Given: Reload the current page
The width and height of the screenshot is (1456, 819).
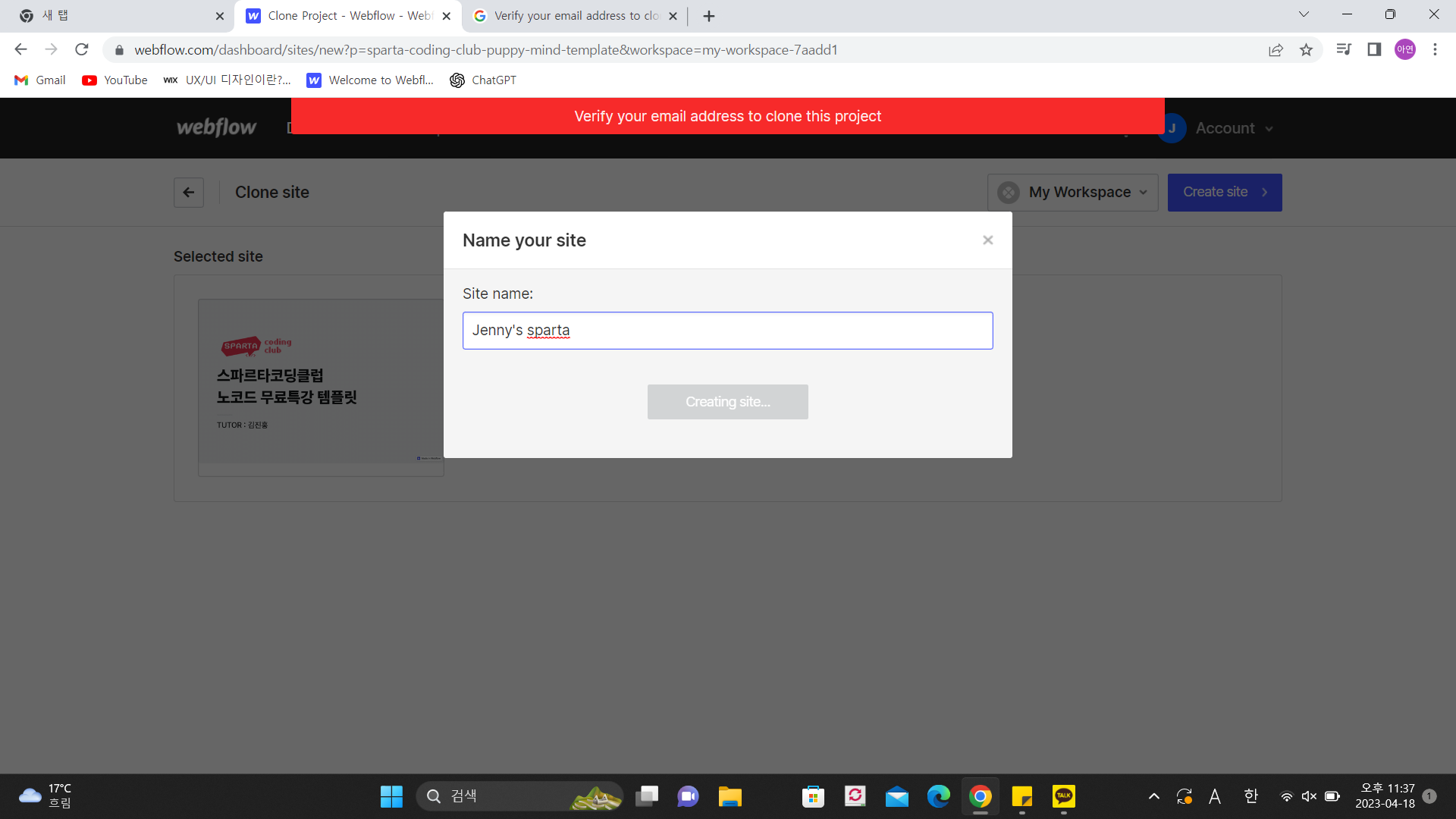Looking at the screenshot, I should click(x=82, y=50).
